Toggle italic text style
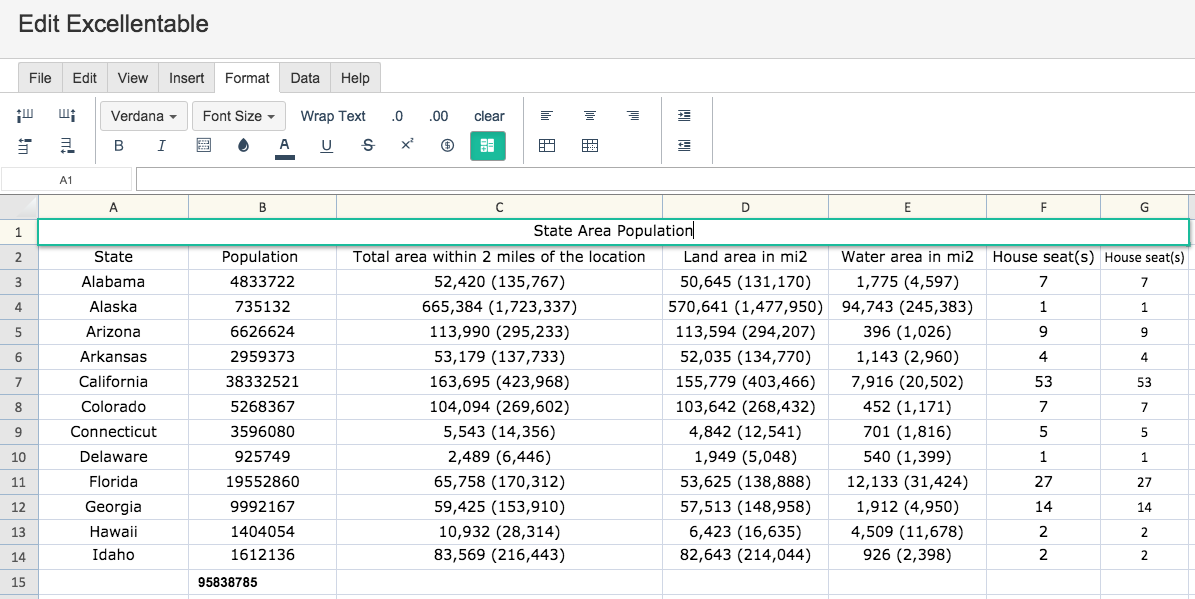This screenshot has width=1195, height=599. [161, 146]
